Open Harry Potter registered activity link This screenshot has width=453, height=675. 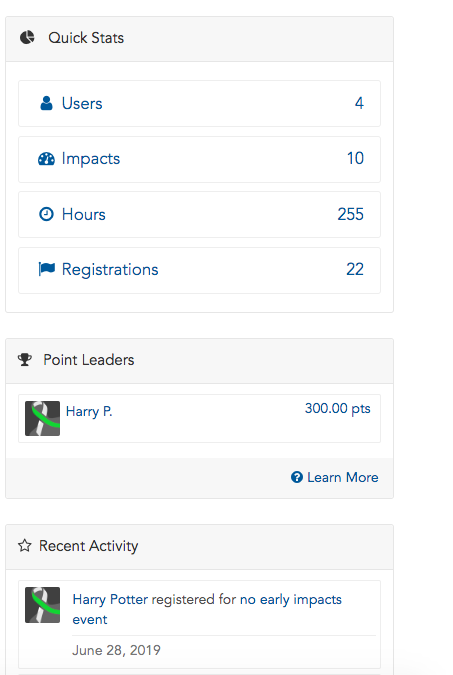[x=207, y=609]
